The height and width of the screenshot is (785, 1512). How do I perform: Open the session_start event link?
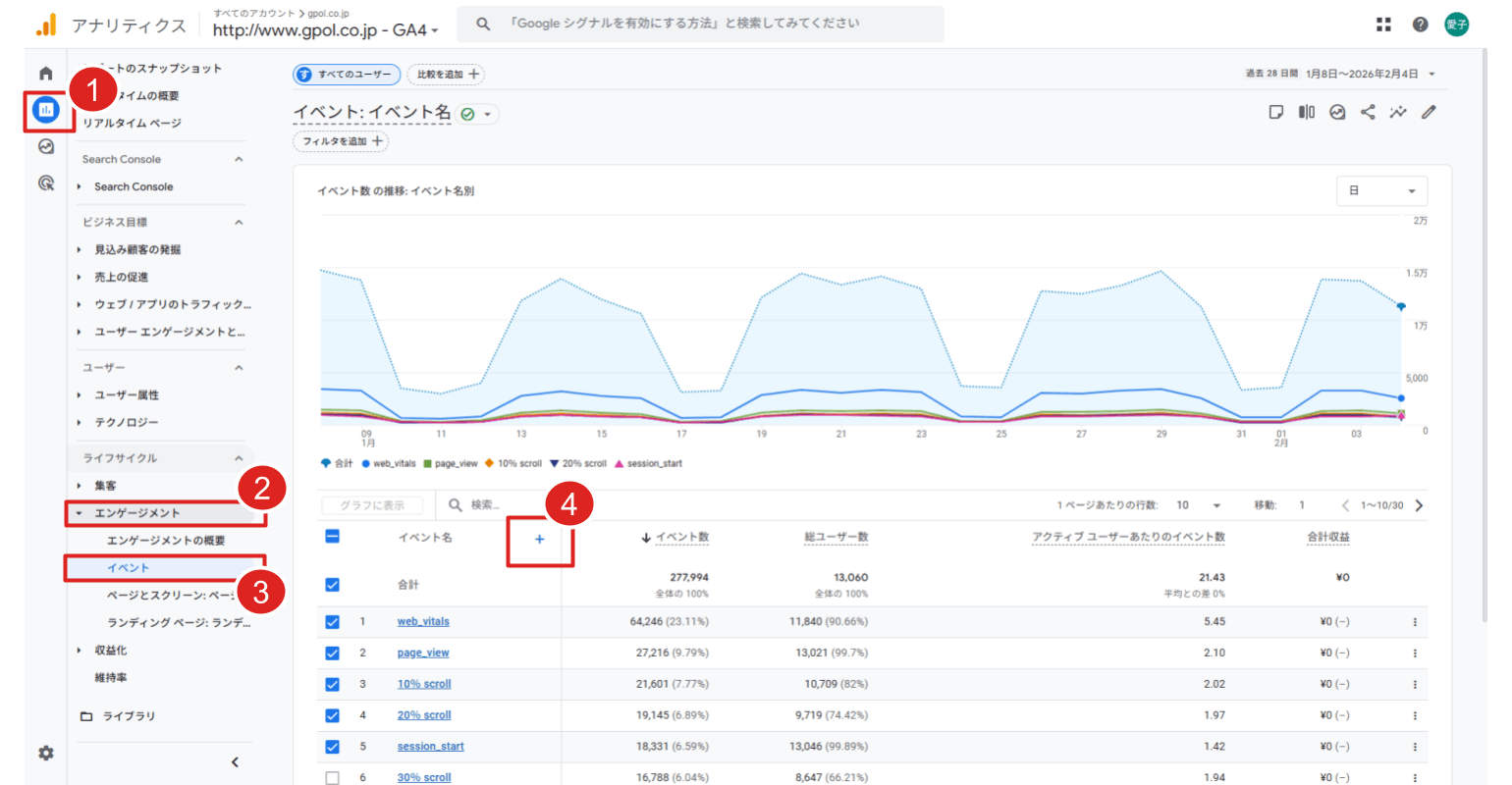tap(430, 747)
